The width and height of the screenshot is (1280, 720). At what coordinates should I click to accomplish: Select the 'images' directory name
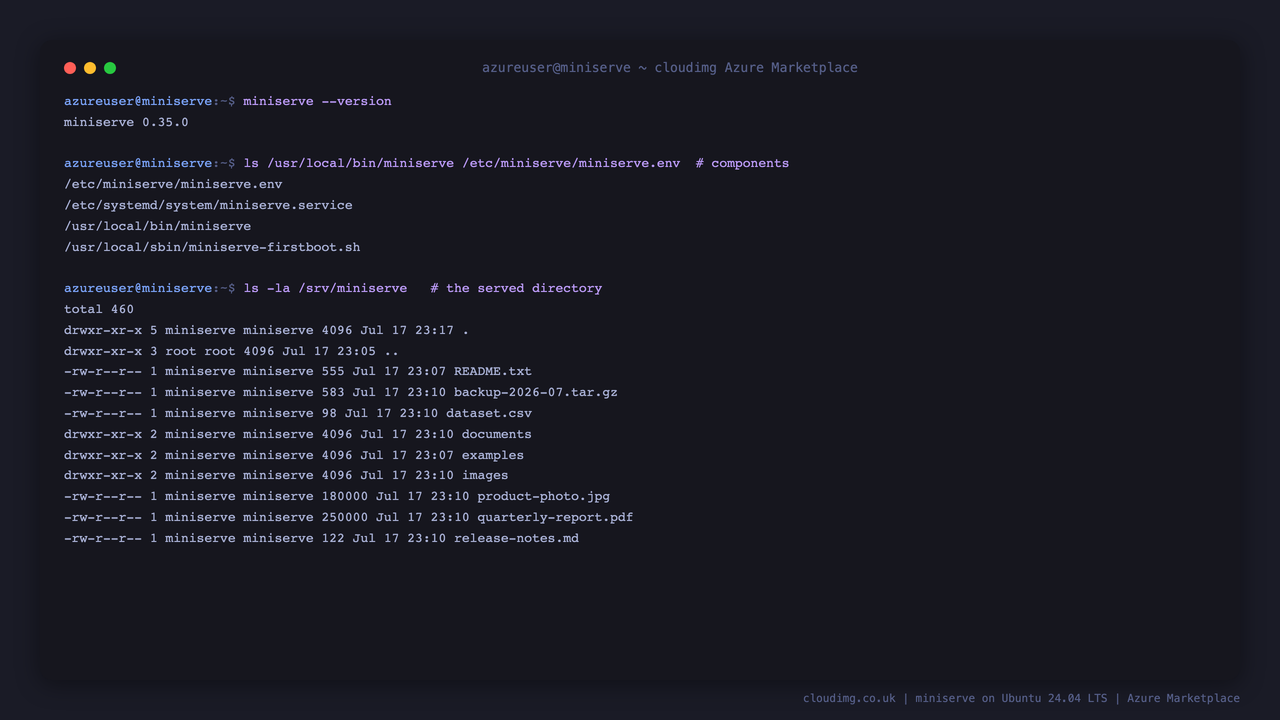click(x=485, y=476)
